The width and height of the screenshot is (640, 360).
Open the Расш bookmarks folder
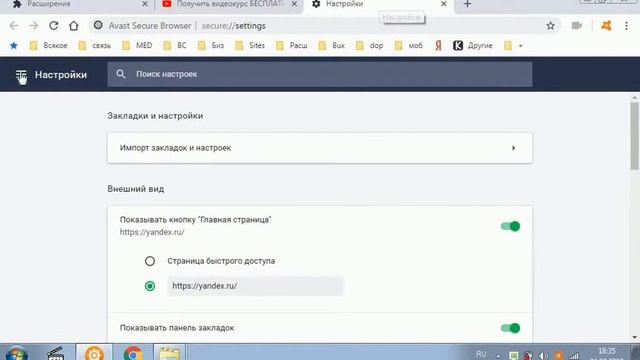(292, 45)
